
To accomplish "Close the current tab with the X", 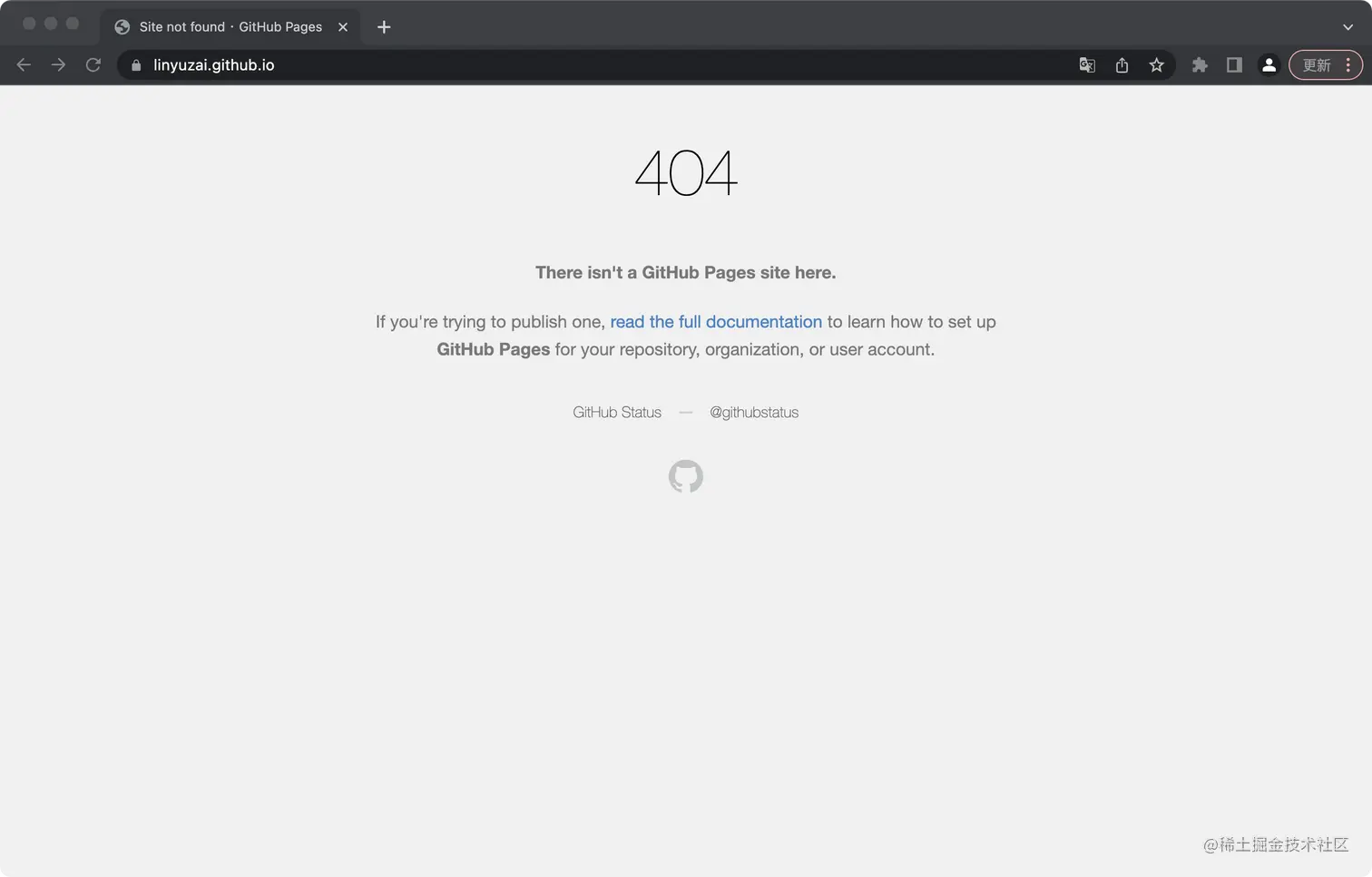I will click(x=342, y=26).
